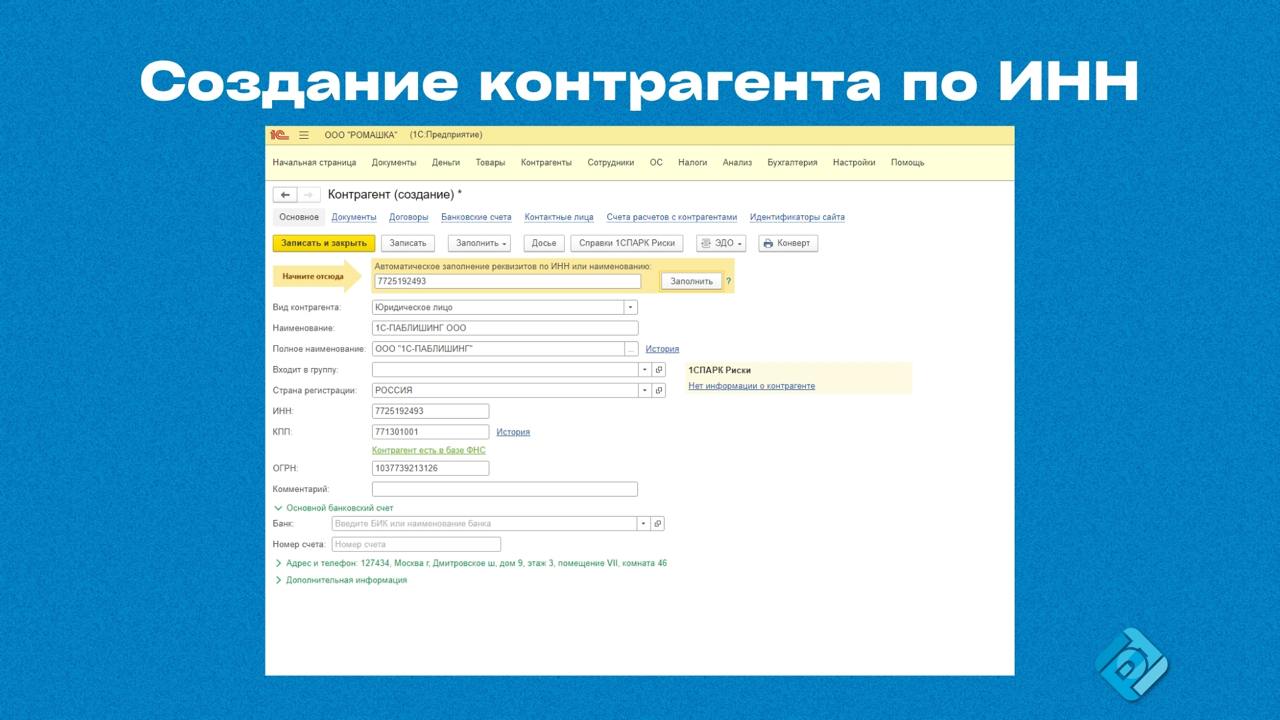This screenshot has height=720, width=1280.
Task: Click the Конверт print button
Action: point(788,243)
